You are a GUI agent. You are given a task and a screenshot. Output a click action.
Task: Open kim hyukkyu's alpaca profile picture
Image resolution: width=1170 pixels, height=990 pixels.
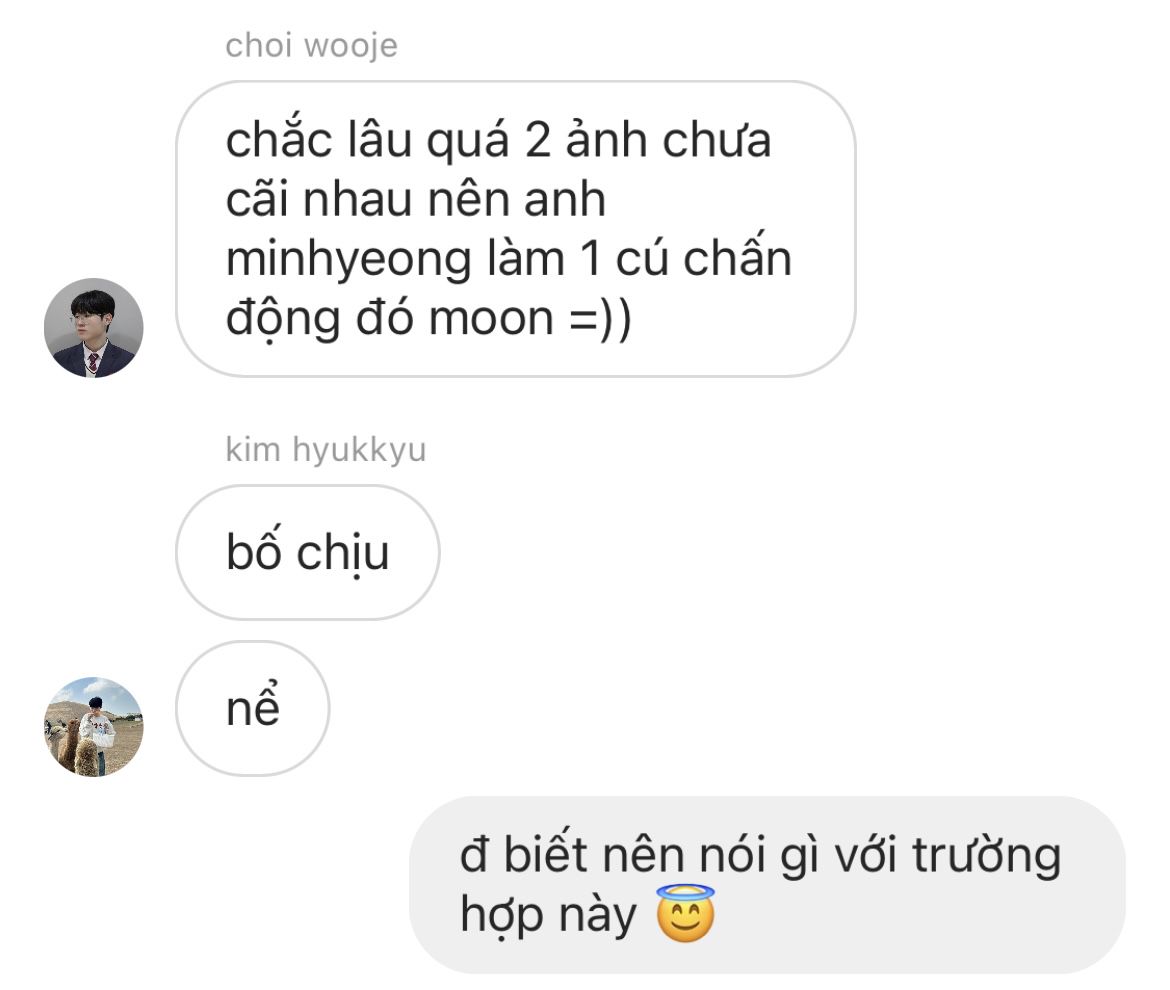click(93, 727)
